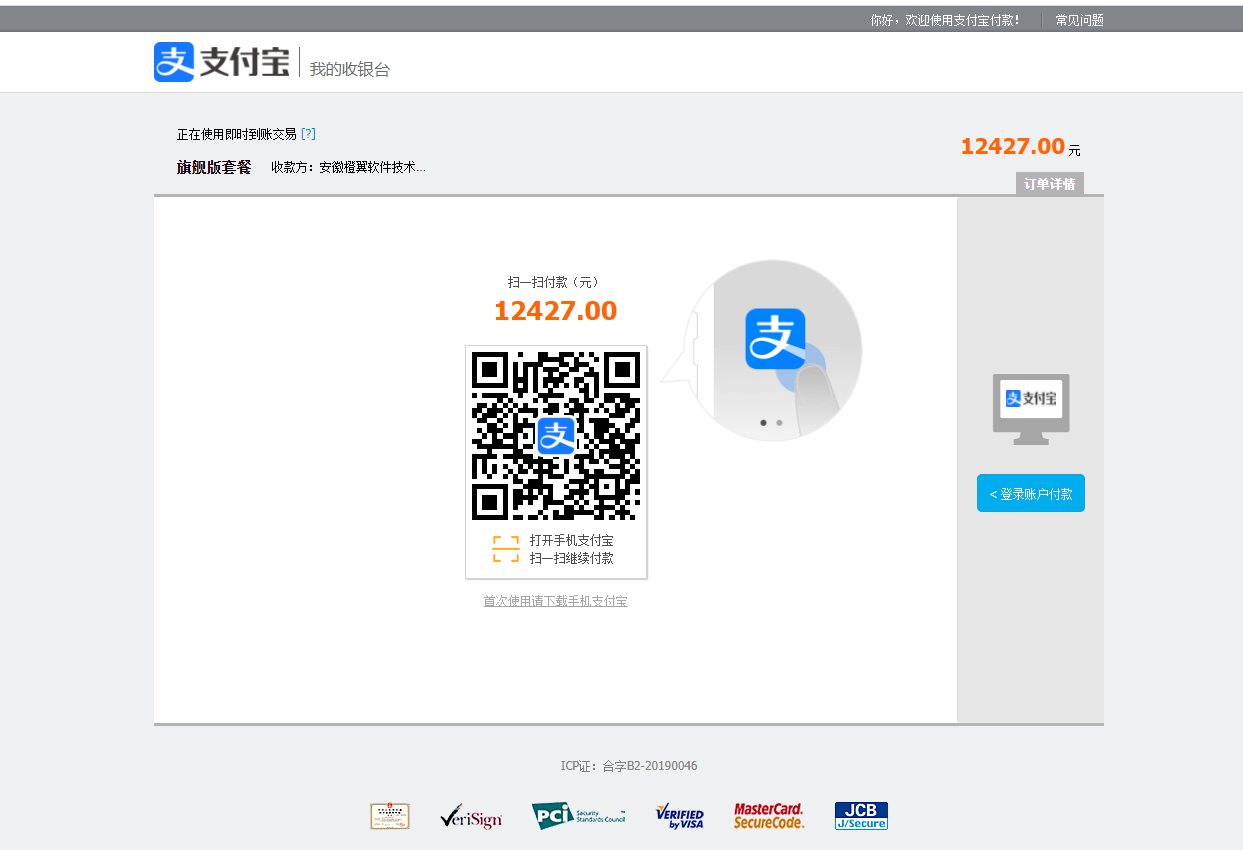Click the Alipay icon inside the QR code
The width and height of the screenshot is (1243, 850).
(x=556, y=436)
